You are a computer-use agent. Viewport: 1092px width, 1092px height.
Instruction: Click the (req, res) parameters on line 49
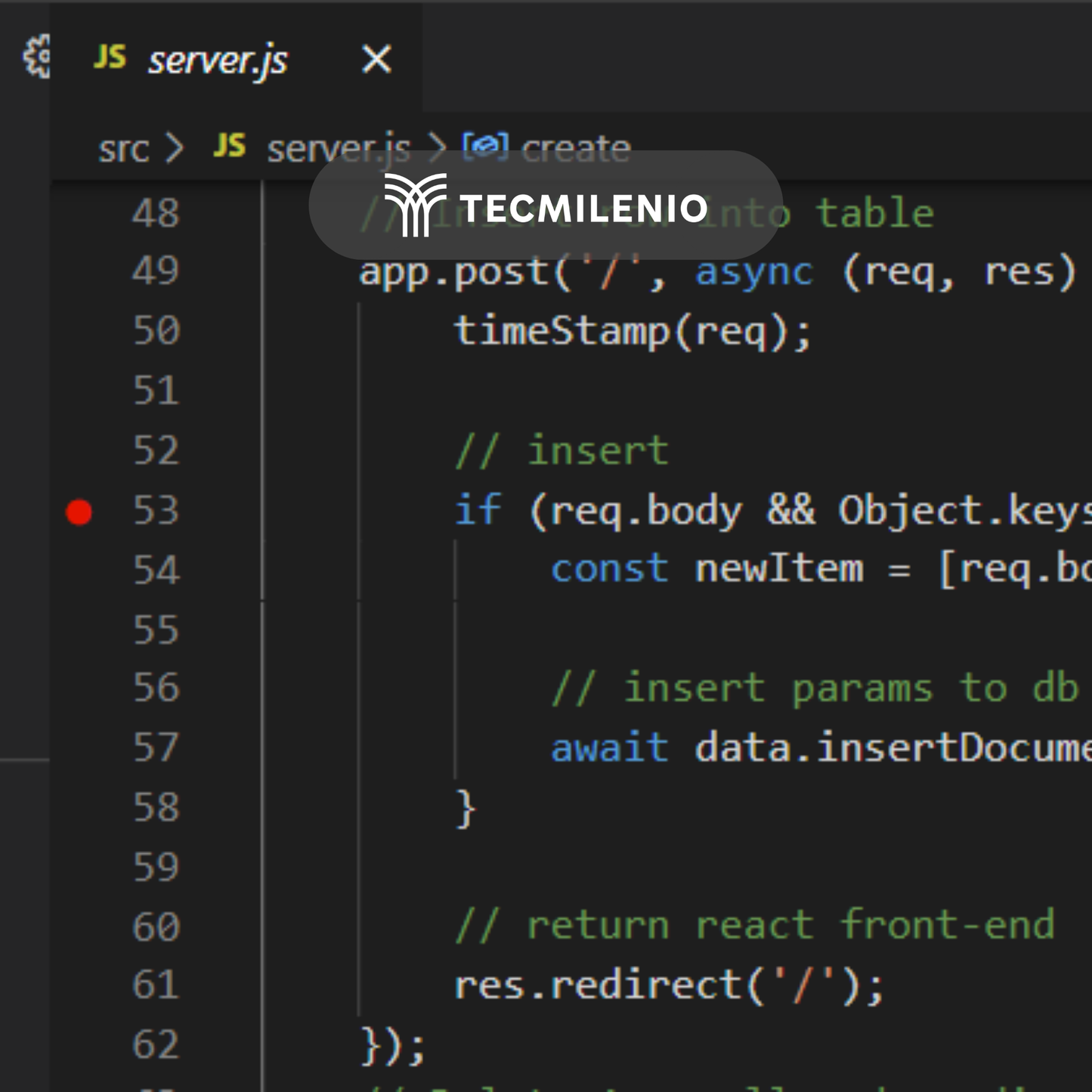958,272
